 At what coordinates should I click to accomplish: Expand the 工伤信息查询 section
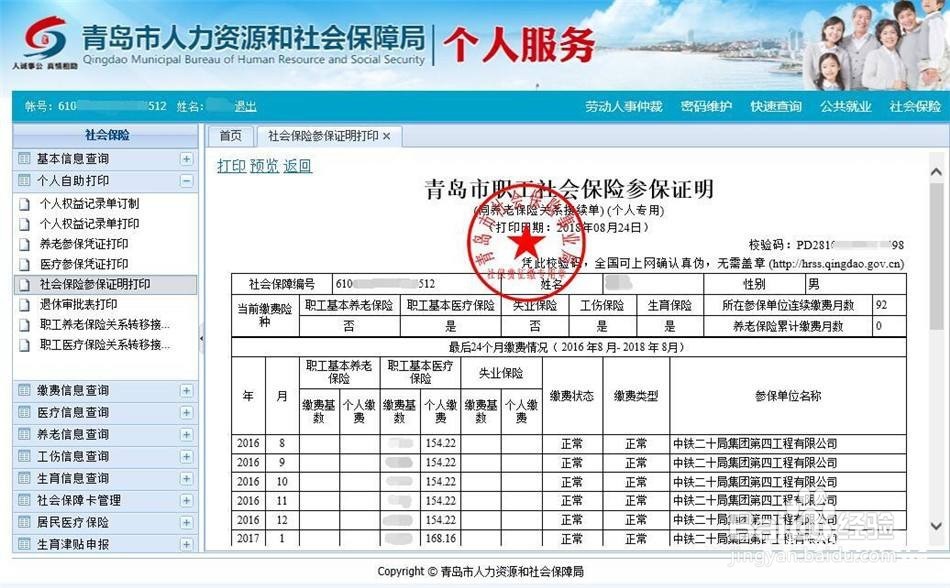187,456
